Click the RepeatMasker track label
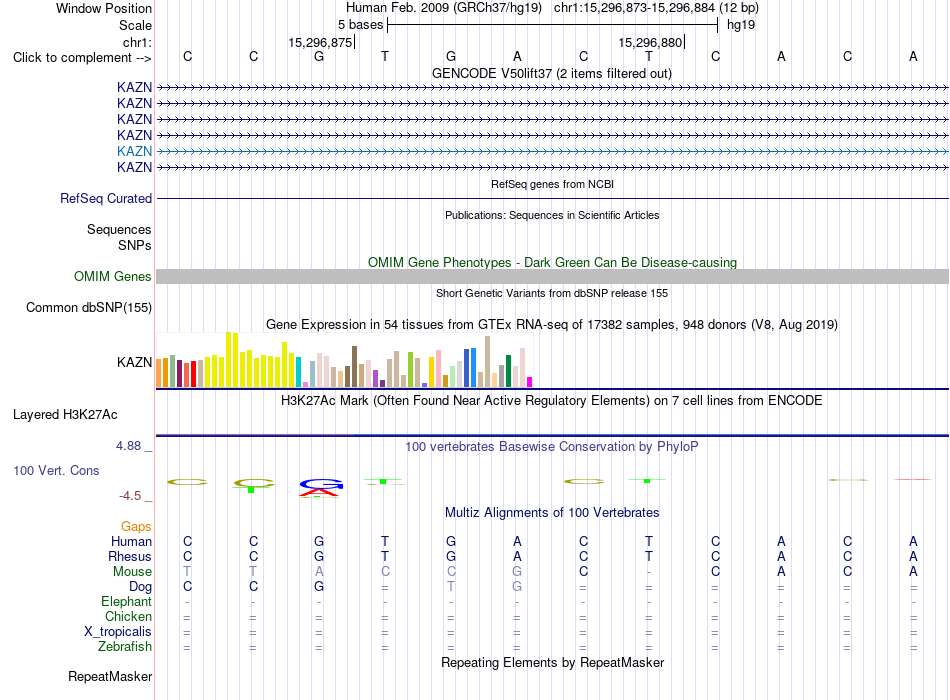 pos(110,676)
